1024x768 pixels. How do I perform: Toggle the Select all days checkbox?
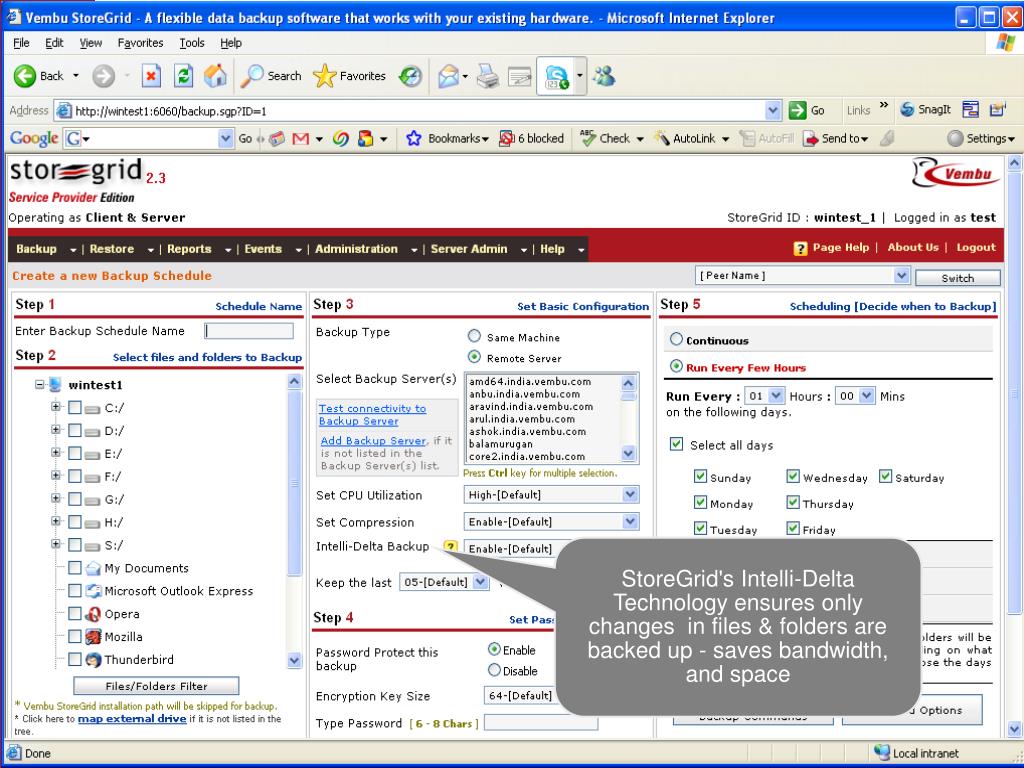pyautogui.click(x=677, y=444)
